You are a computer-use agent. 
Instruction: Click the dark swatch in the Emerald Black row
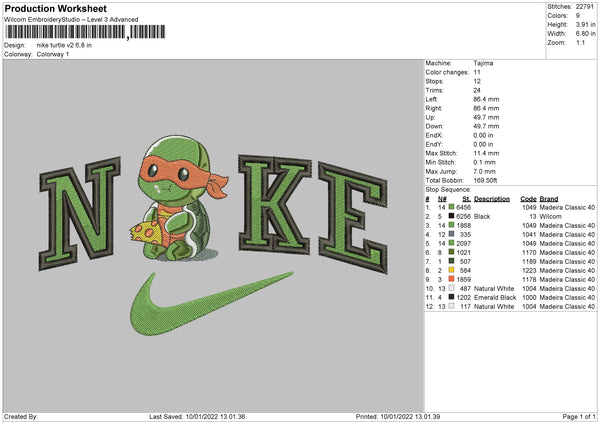pyautogui.click(x=452, y=297)
